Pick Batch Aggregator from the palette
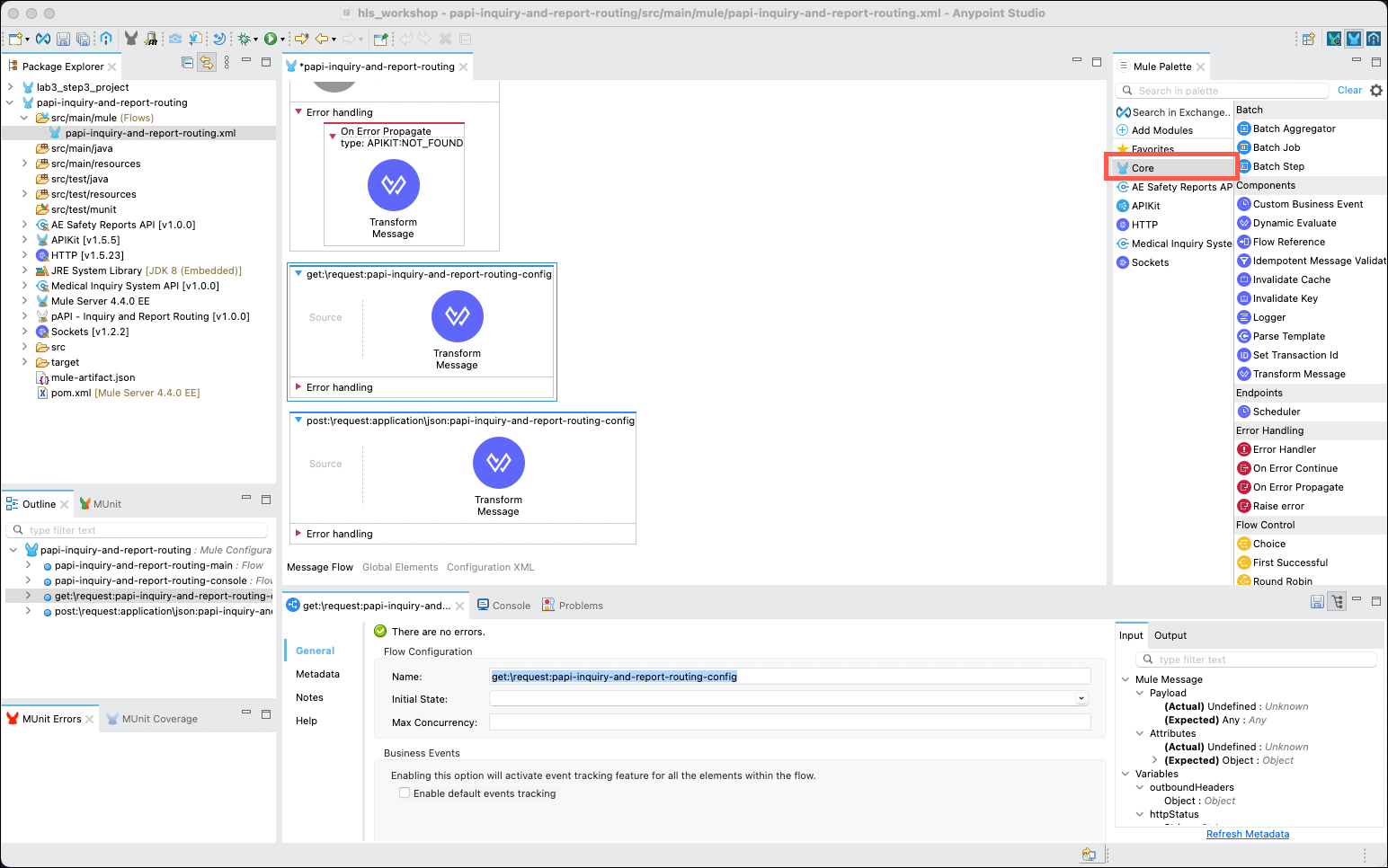 1286,128
